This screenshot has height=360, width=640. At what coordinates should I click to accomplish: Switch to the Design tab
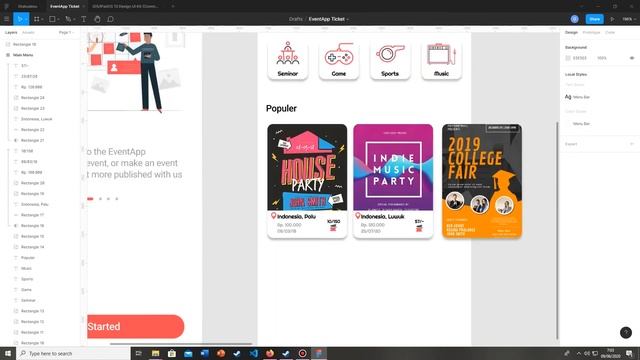click(571, 32)
